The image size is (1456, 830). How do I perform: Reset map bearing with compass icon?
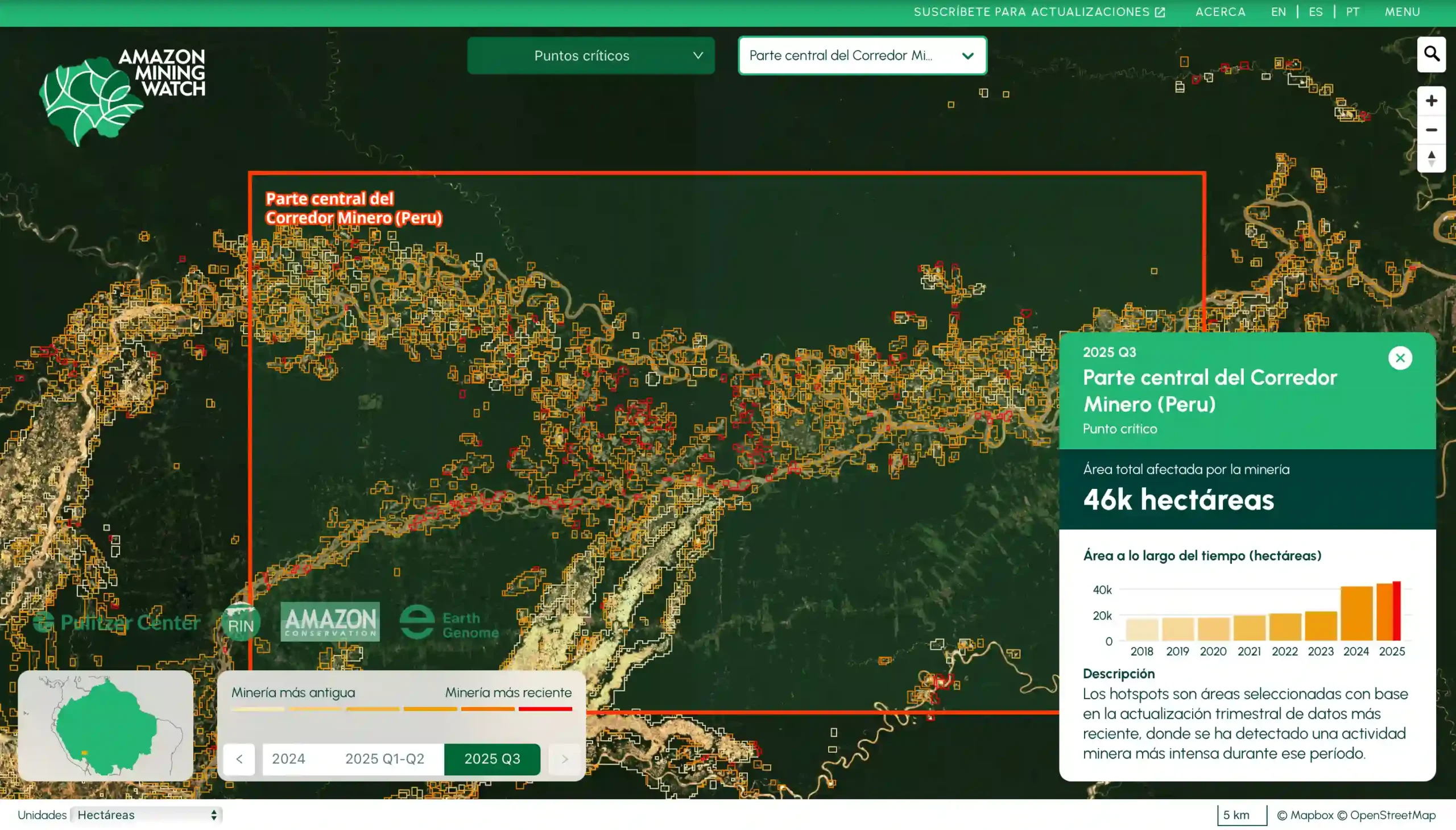[x=1430, y=159]
